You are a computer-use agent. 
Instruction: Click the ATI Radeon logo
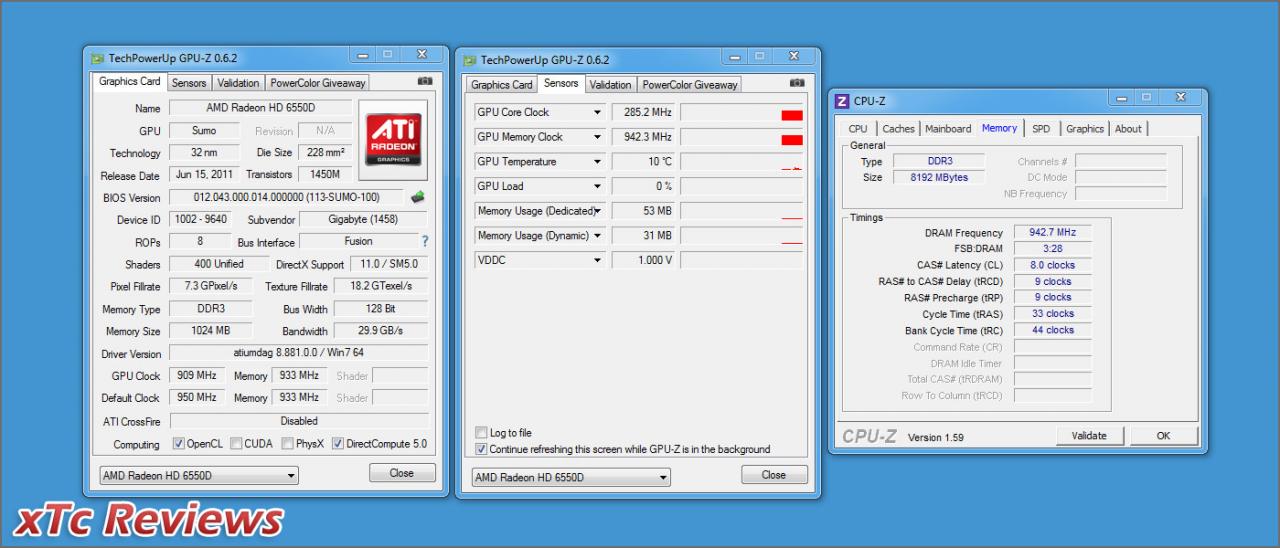tap(393, 139)
